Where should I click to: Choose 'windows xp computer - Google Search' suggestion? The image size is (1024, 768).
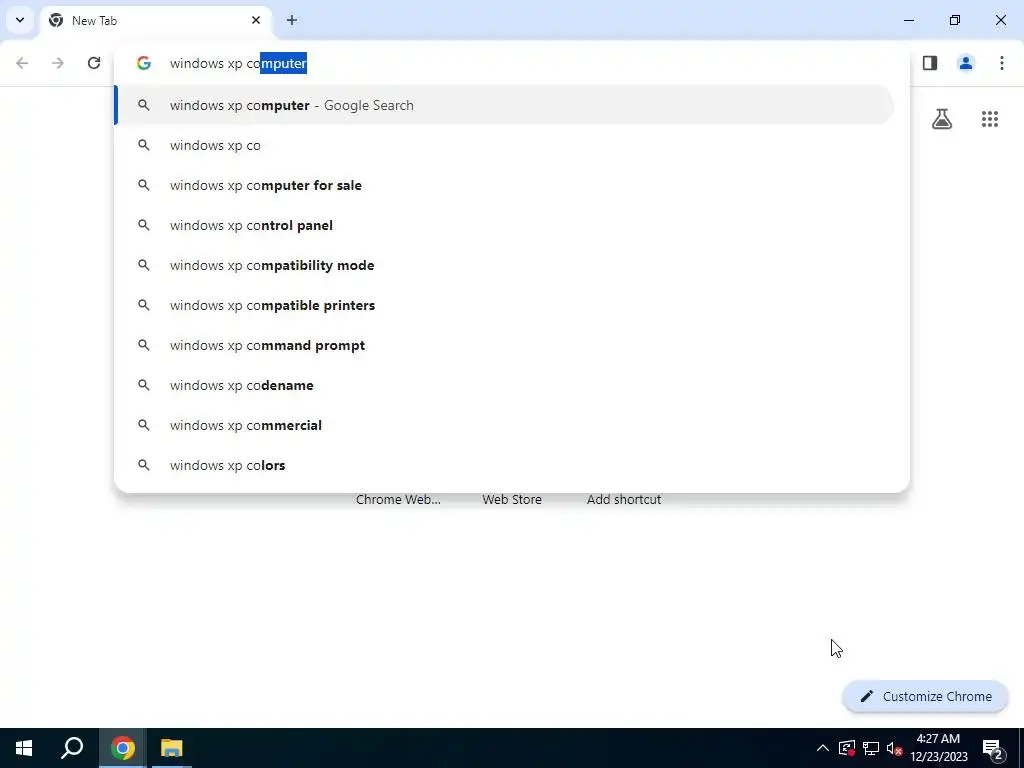point(504,105)
